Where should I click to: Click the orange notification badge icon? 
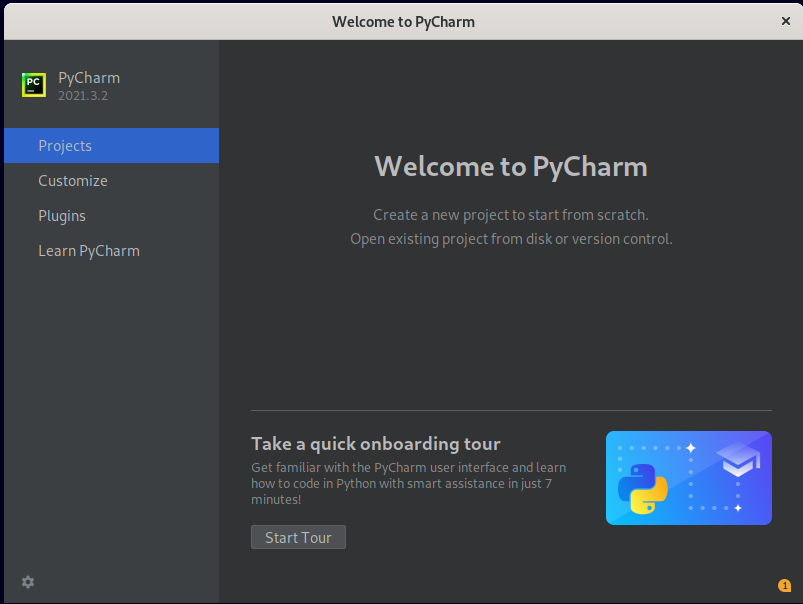click(x=784, y=585)
